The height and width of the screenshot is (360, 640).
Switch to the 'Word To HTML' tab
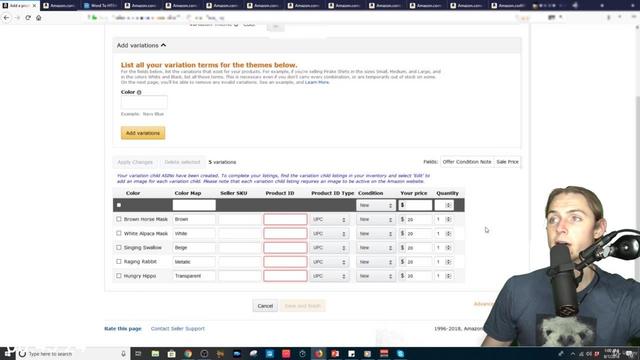(x=101, y=6)
